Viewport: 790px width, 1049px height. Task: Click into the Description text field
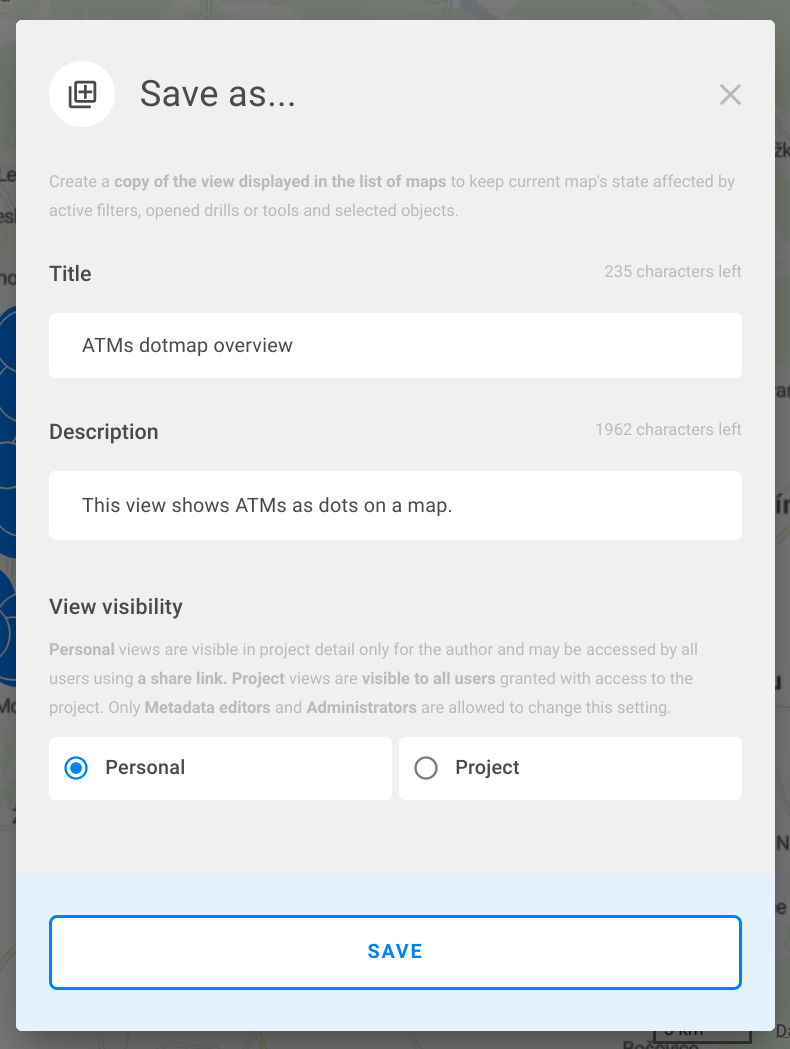click(395, 506)
